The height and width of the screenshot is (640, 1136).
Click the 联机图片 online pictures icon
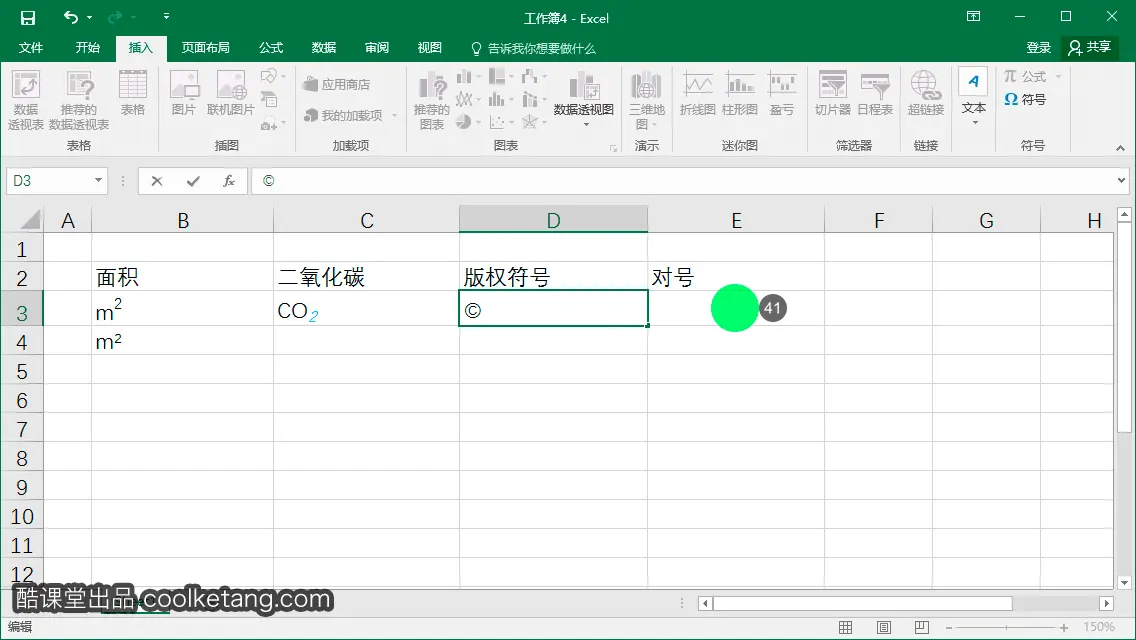point(230,93)
